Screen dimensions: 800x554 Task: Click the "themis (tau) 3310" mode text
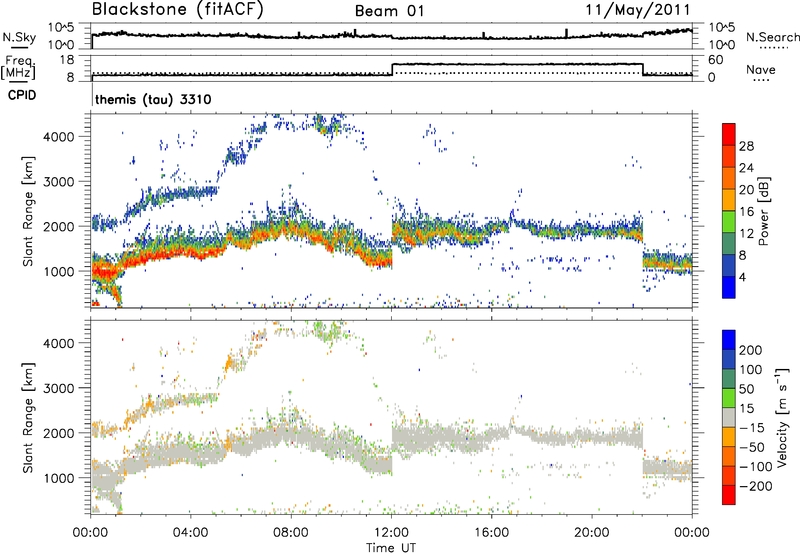click(153, 99)
